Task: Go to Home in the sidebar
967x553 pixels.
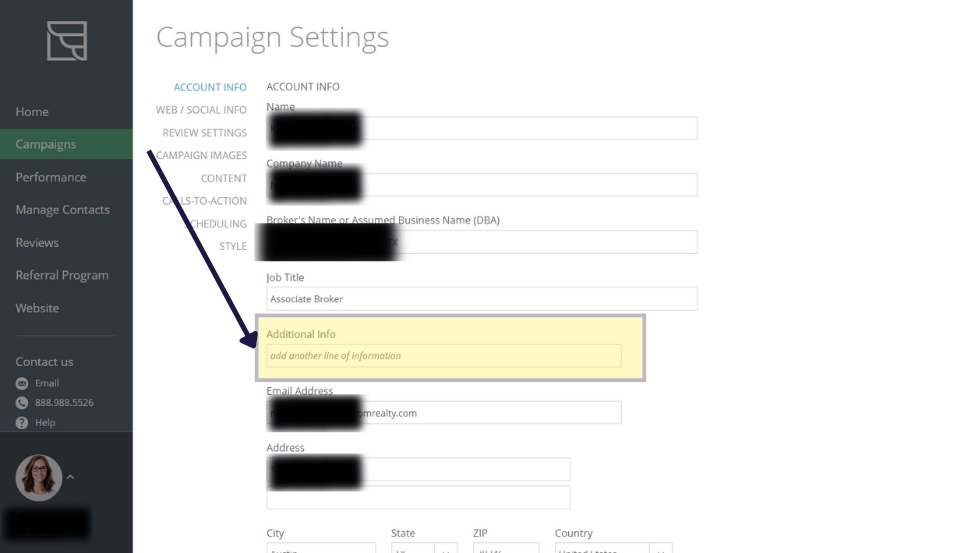Action: pyautogui.click(x=32, y=112)
